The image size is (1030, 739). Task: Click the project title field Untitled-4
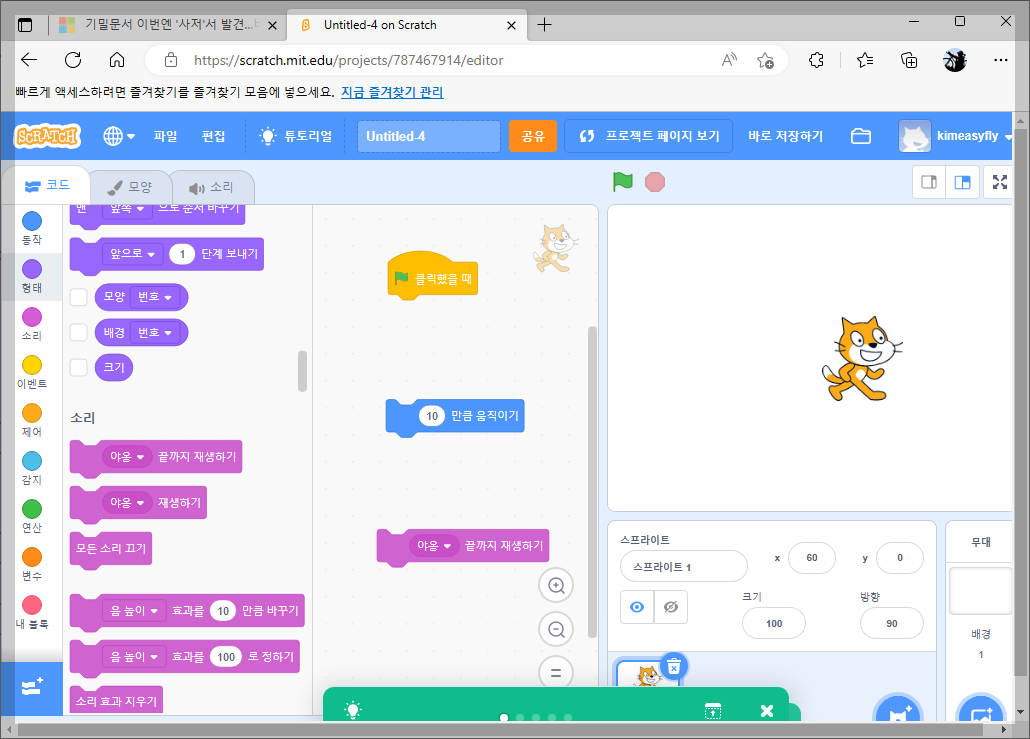pyautogui.click(x=428, y=136)
